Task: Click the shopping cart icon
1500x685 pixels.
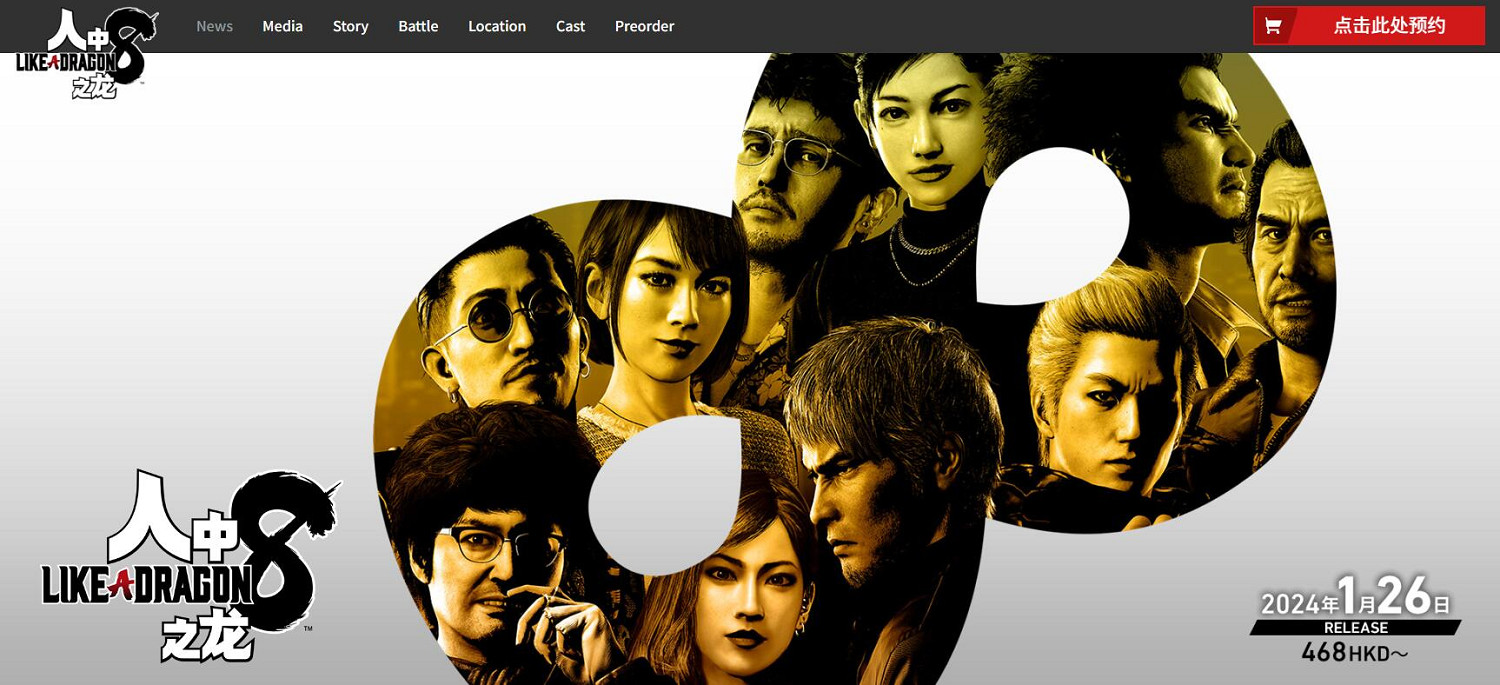Action: coord(1273,26)
